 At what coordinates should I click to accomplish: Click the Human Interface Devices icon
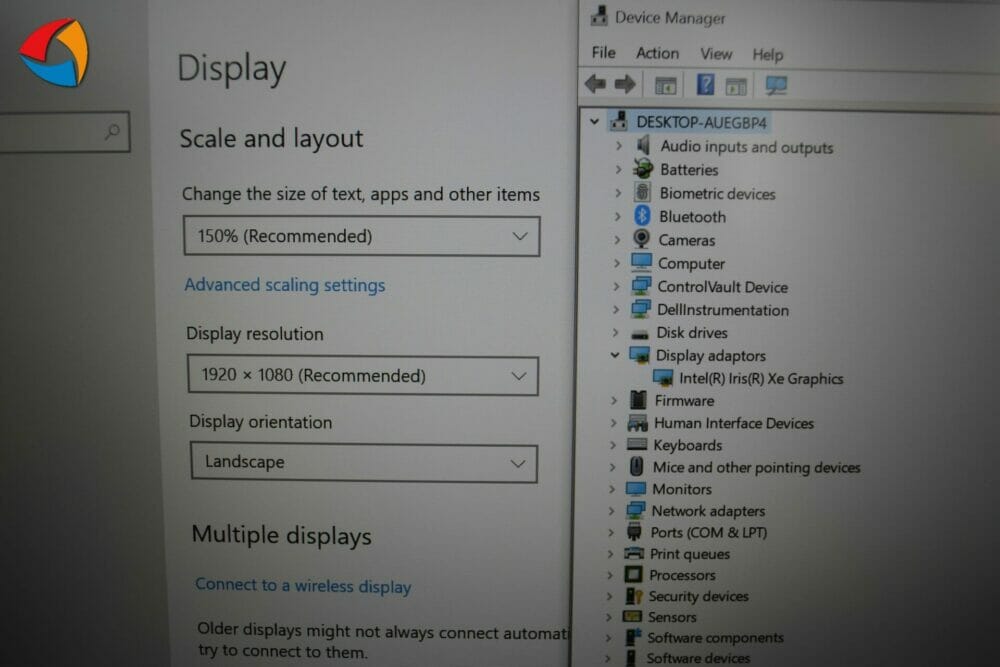[637, 422]
